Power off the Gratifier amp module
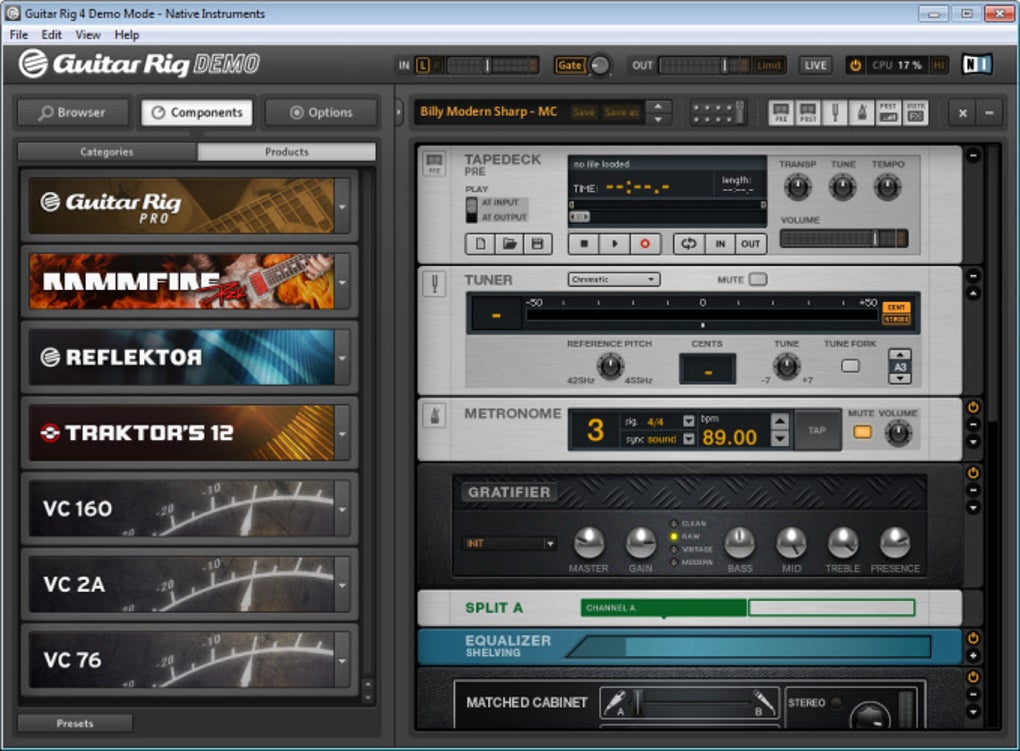 (973, 473)
